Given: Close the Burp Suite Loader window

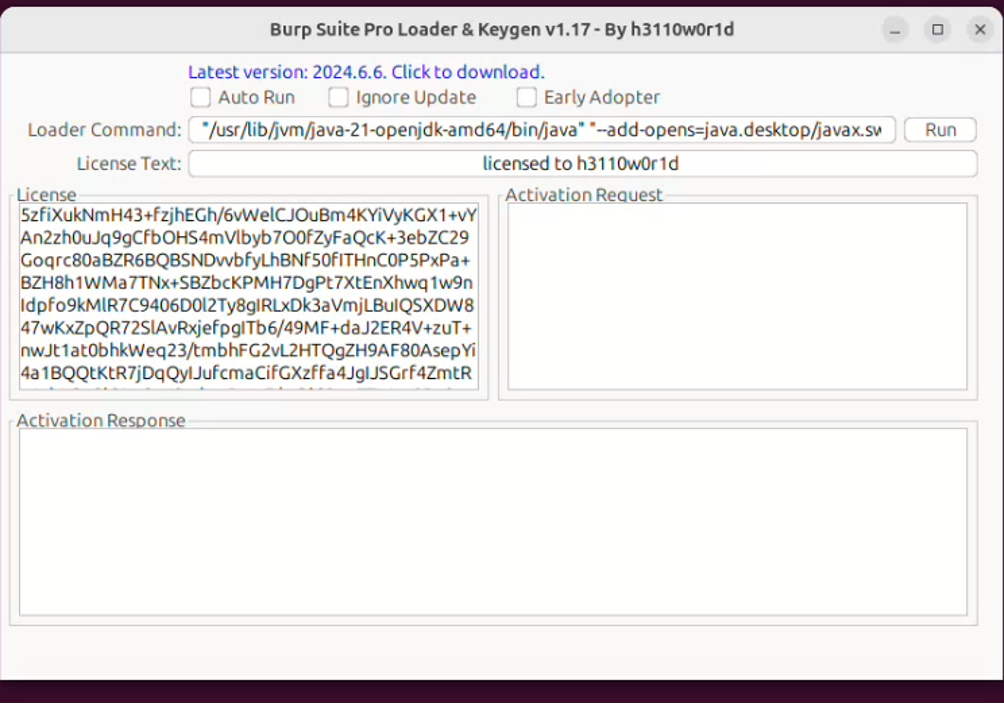Looking at the screenshot, I should point(980,29).
